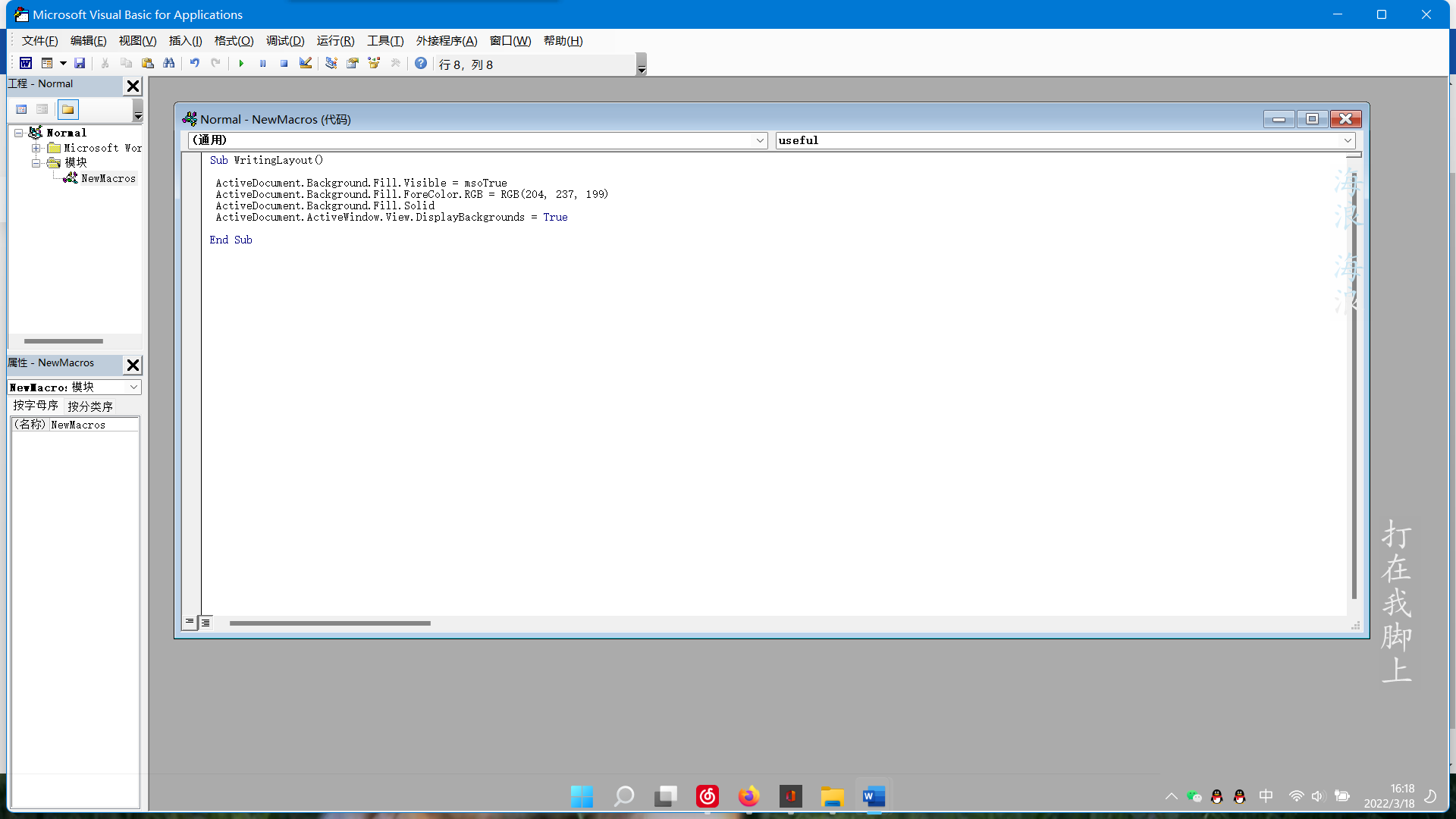
Task: Open the useful procedure dropdown
Action: pos(1348,140)
